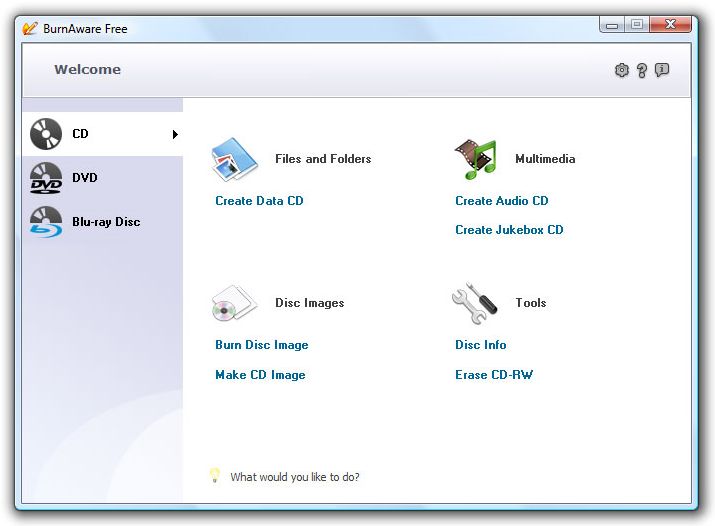Image resolution: width=715 pixels, height=526 pixels.
Task: Click the Blu-ray Disc icon in sidebar
Action: [46, 222]
